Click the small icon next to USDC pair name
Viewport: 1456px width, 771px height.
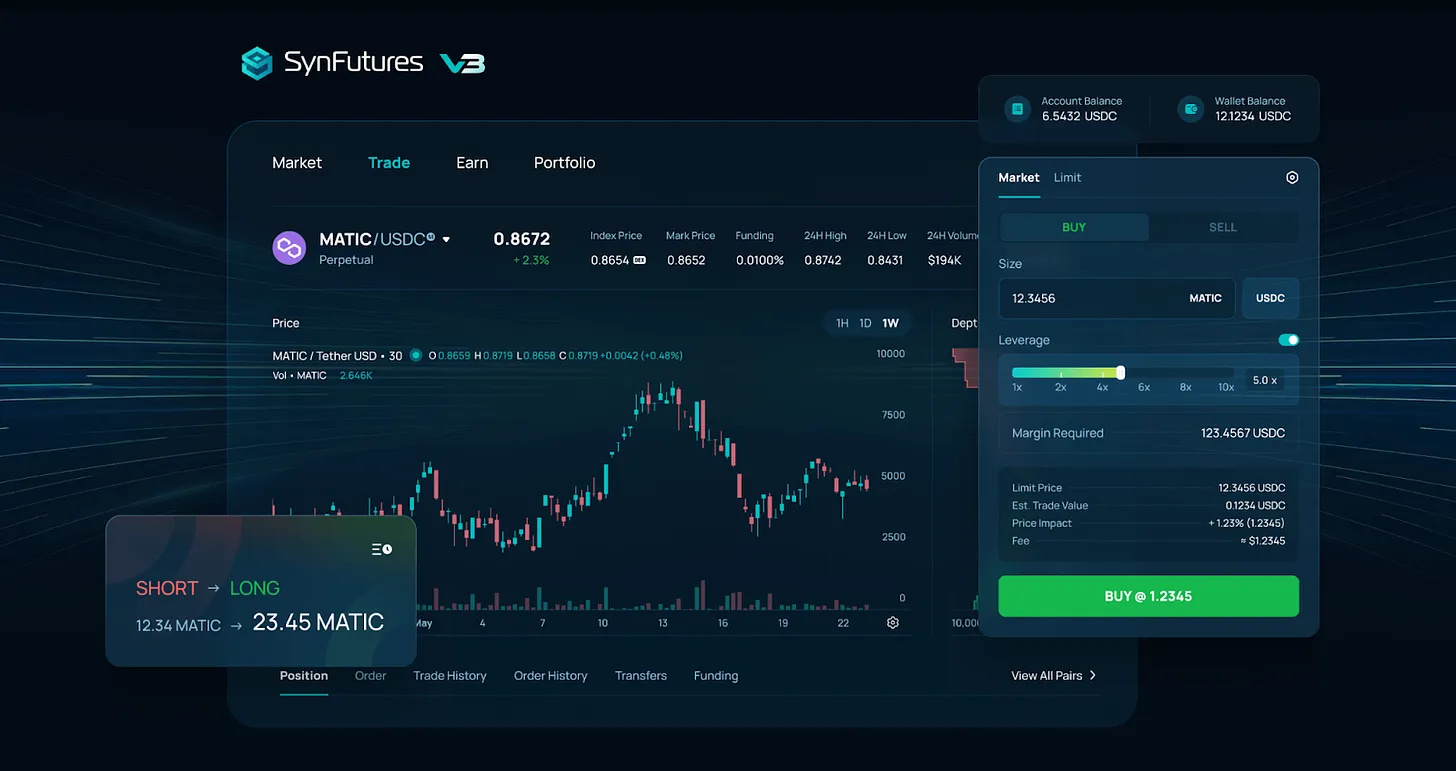coord(431,237)
